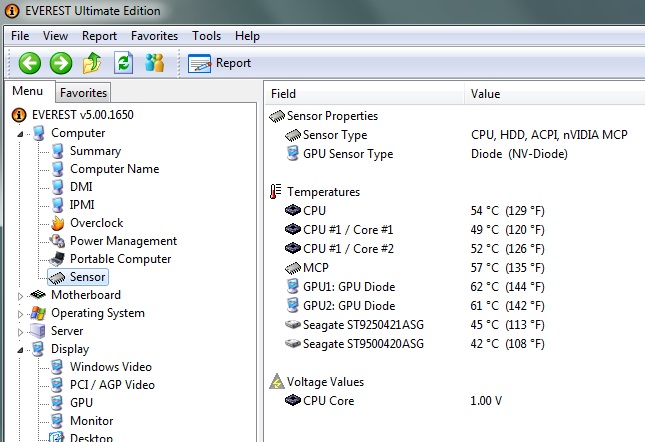Click the EVEREST Ultimate Edition title icon
This screenshot has width=645, height=442.
coord(12,11)
